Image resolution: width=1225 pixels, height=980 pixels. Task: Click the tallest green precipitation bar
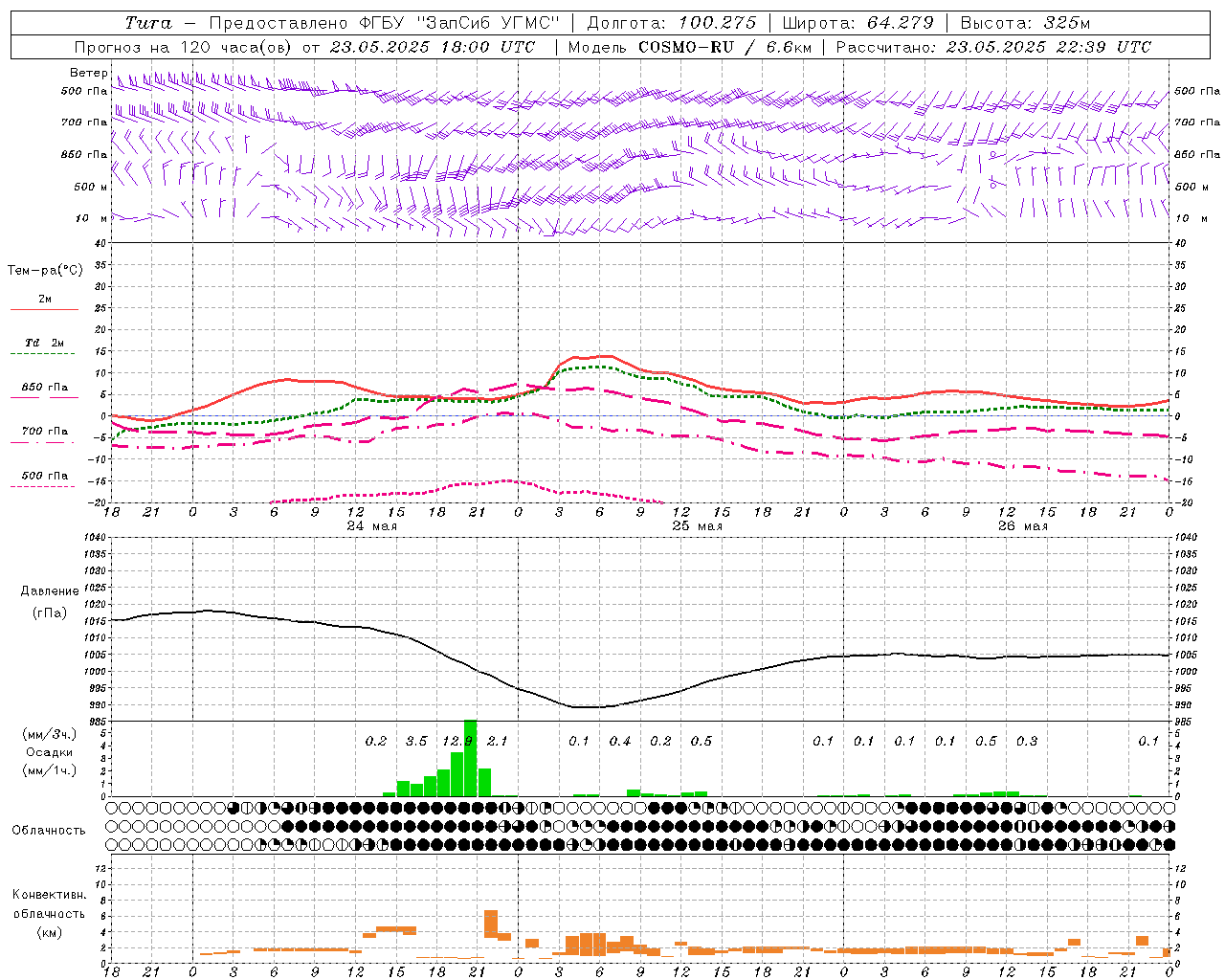click(470, 758)
